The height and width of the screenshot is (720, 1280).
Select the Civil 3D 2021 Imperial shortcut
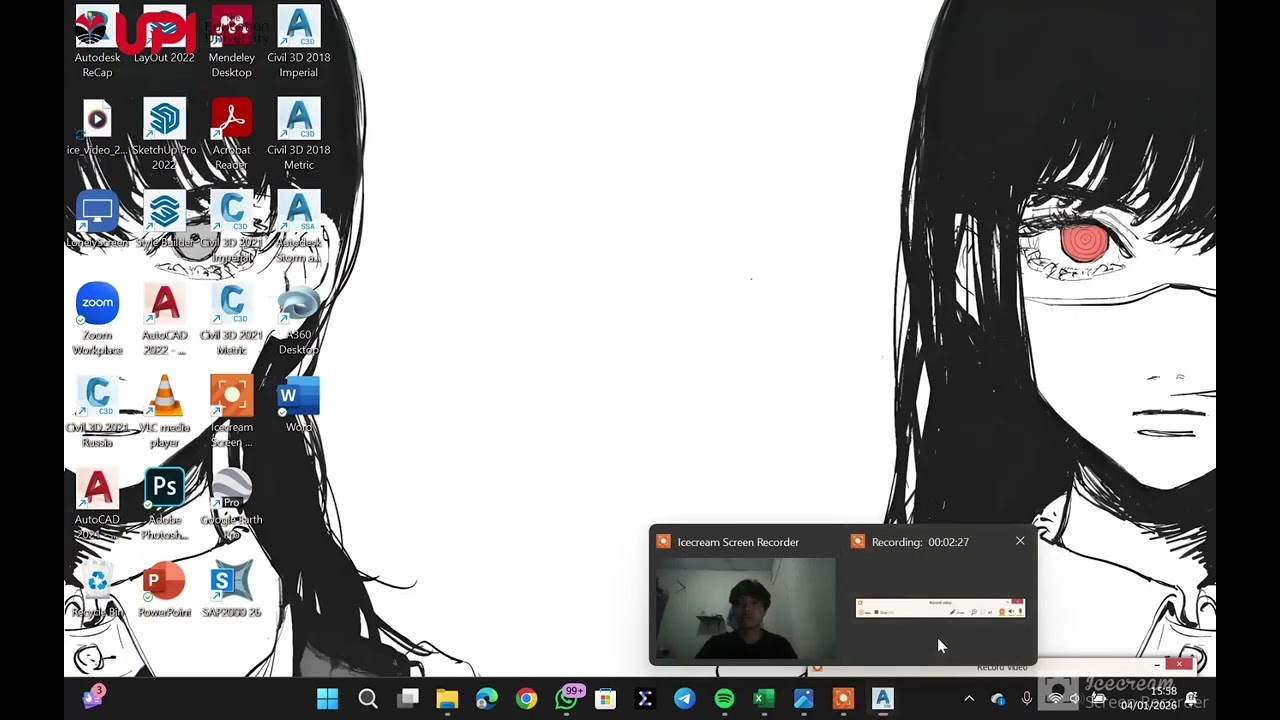(231, 227)
